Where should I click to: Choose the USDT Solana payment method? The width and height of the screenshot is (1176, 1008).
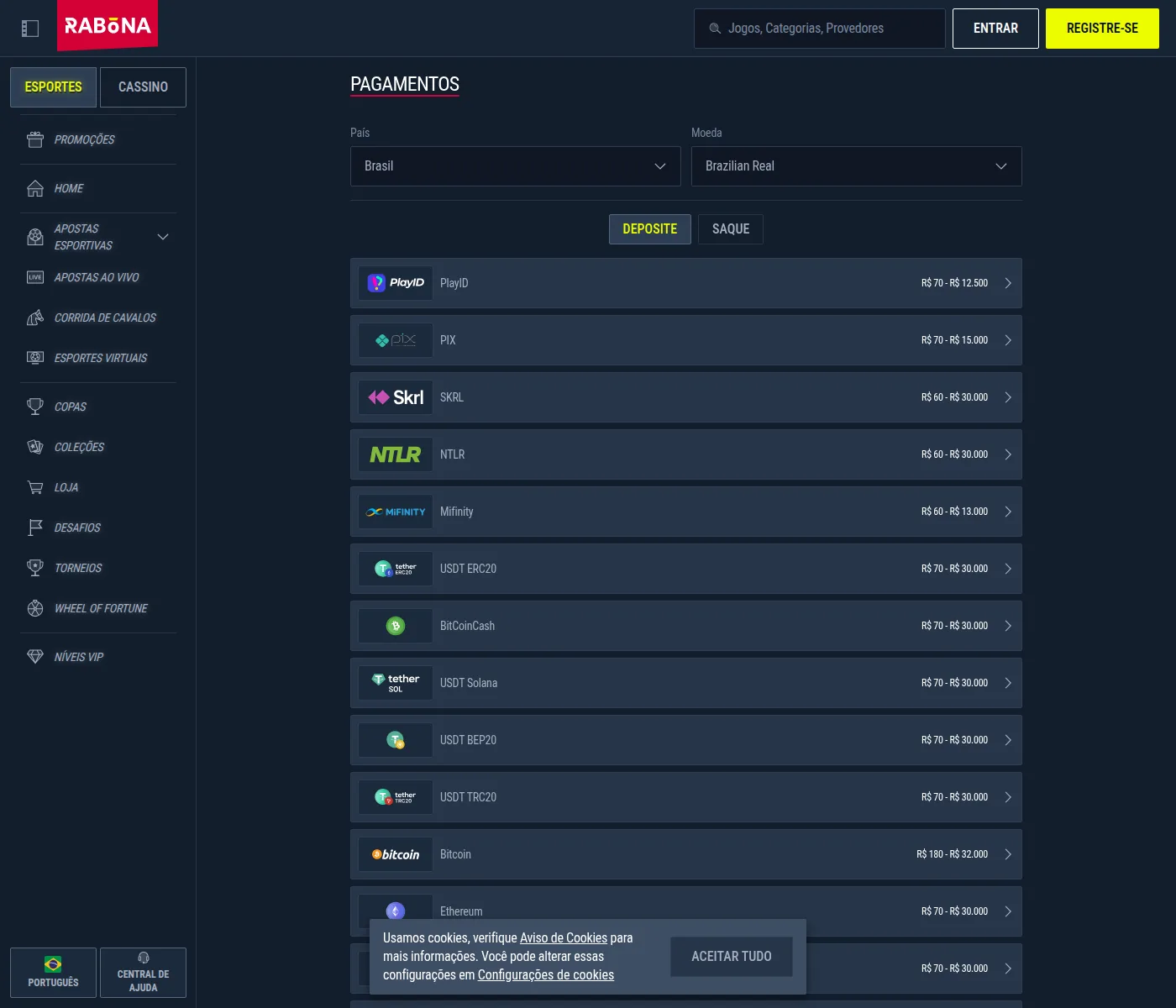pyautogui.click(x=686, y=683)
